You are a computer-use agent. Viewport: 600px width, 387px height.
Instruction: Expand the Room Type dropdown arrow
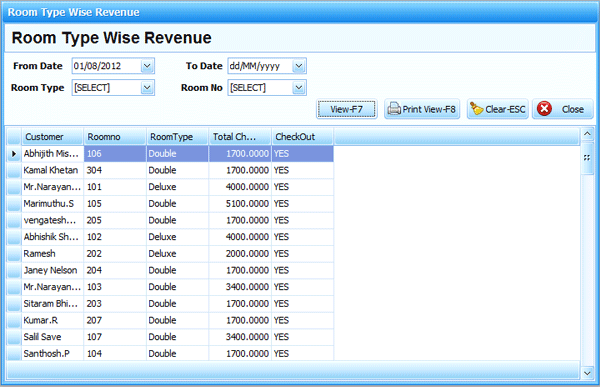(x=147, y=88)
